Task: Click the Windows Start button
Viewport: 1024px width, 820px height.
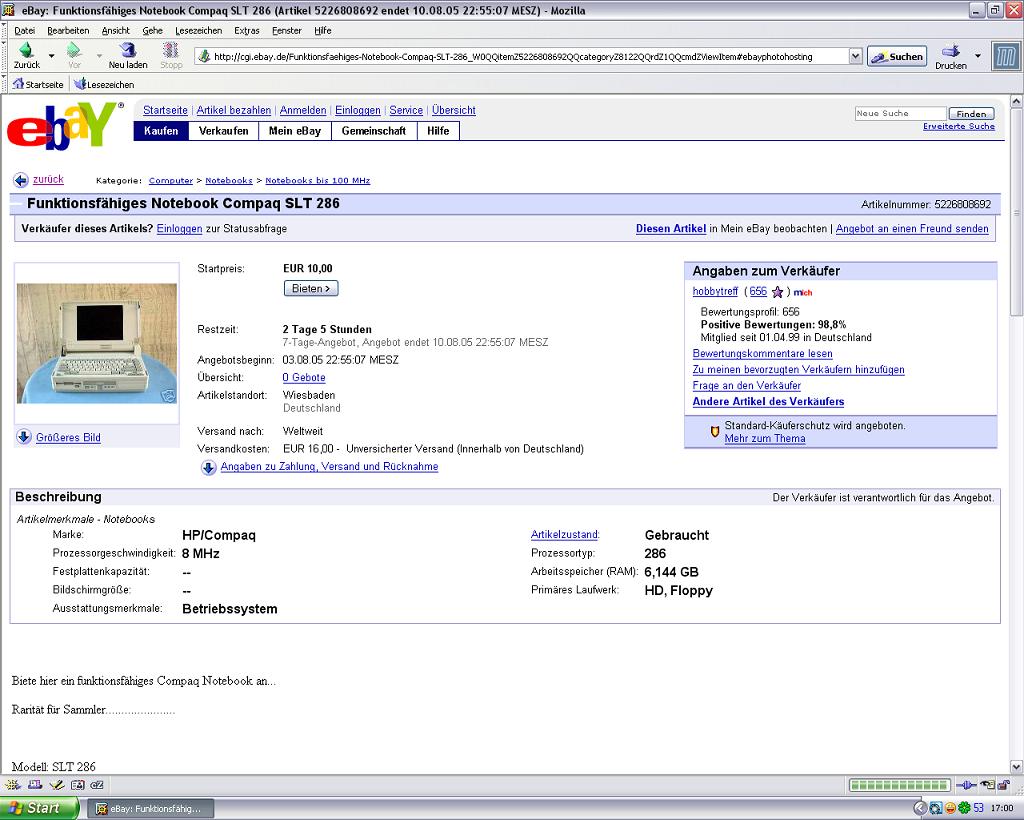Action: click(x=39, y=808)
